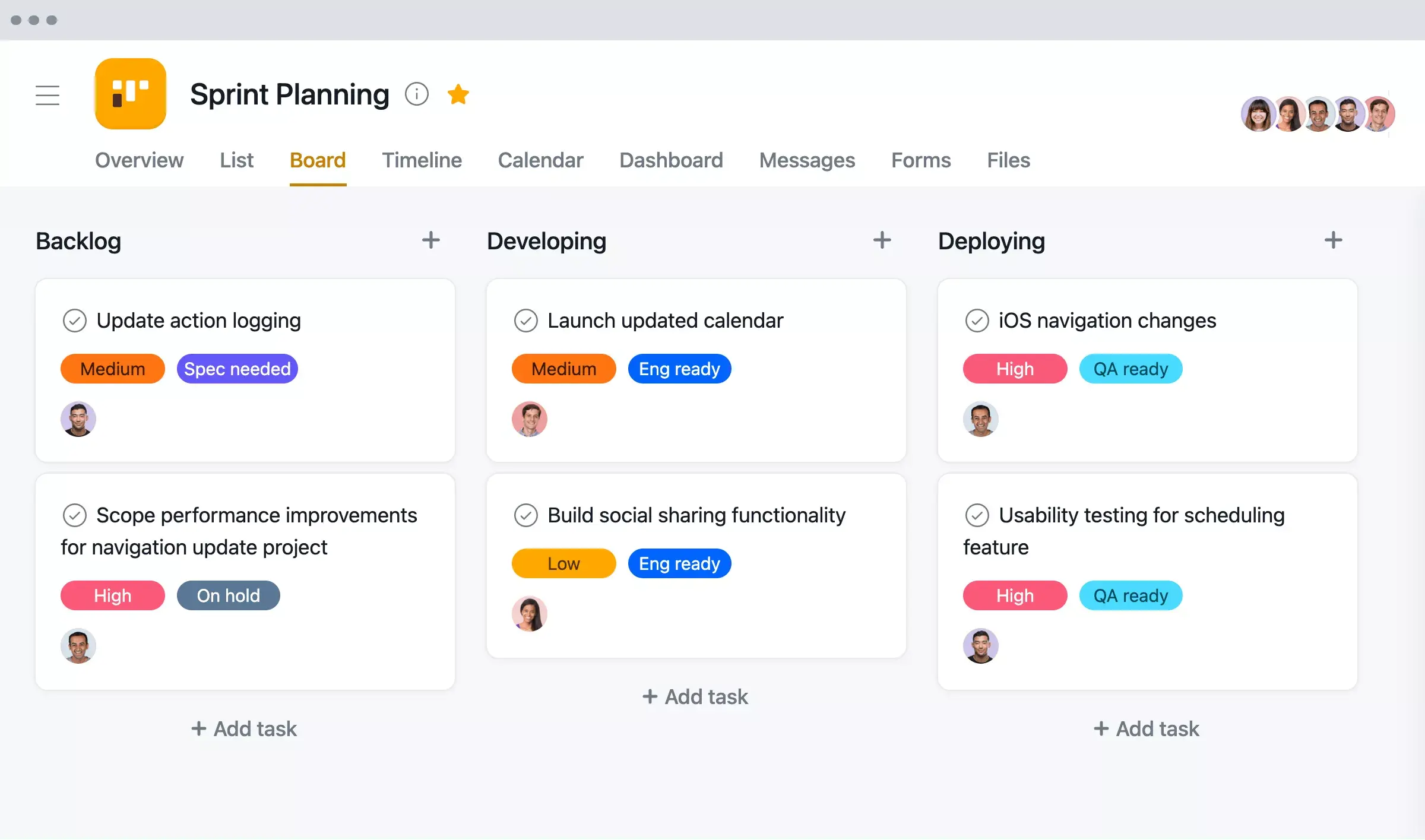Switch to the Dashboard tab

click(x=671, y=159)
